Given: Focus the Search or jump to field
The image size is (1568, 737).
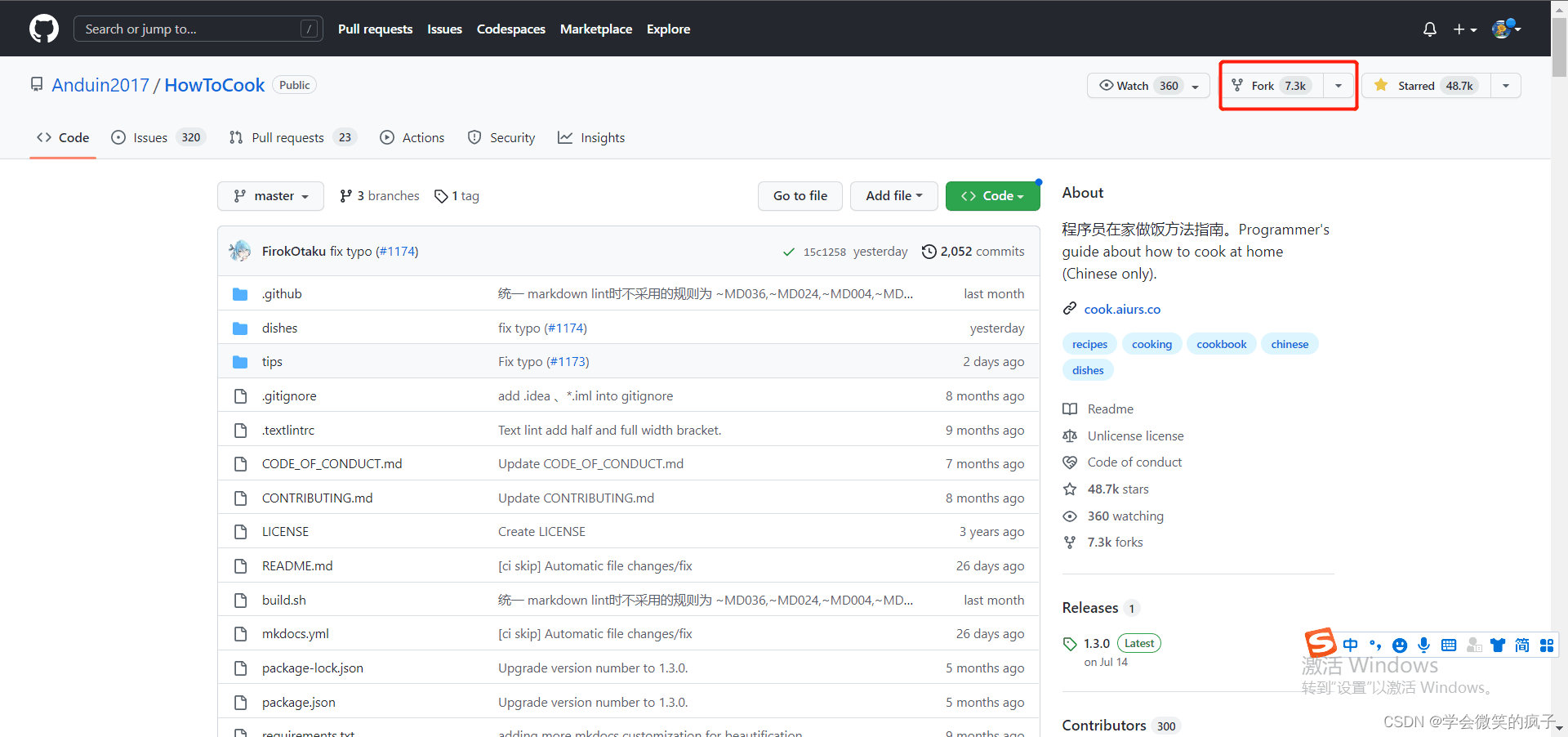Looking at the screenshot, I should click(198, 29).
